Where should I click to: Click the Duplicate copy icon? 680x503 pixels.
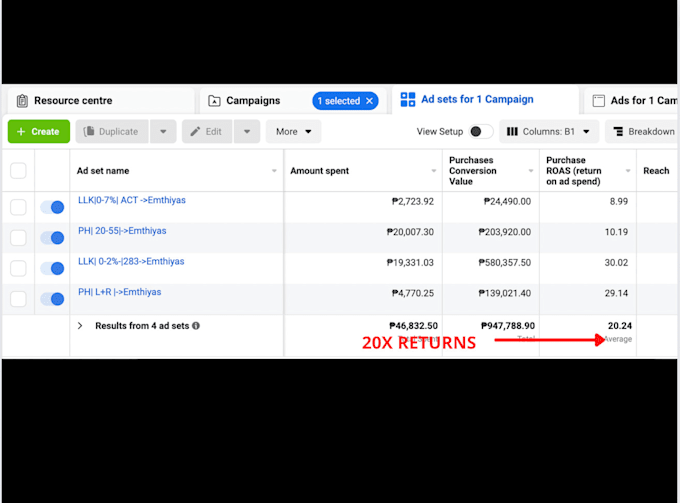click(x=89, y=131)
